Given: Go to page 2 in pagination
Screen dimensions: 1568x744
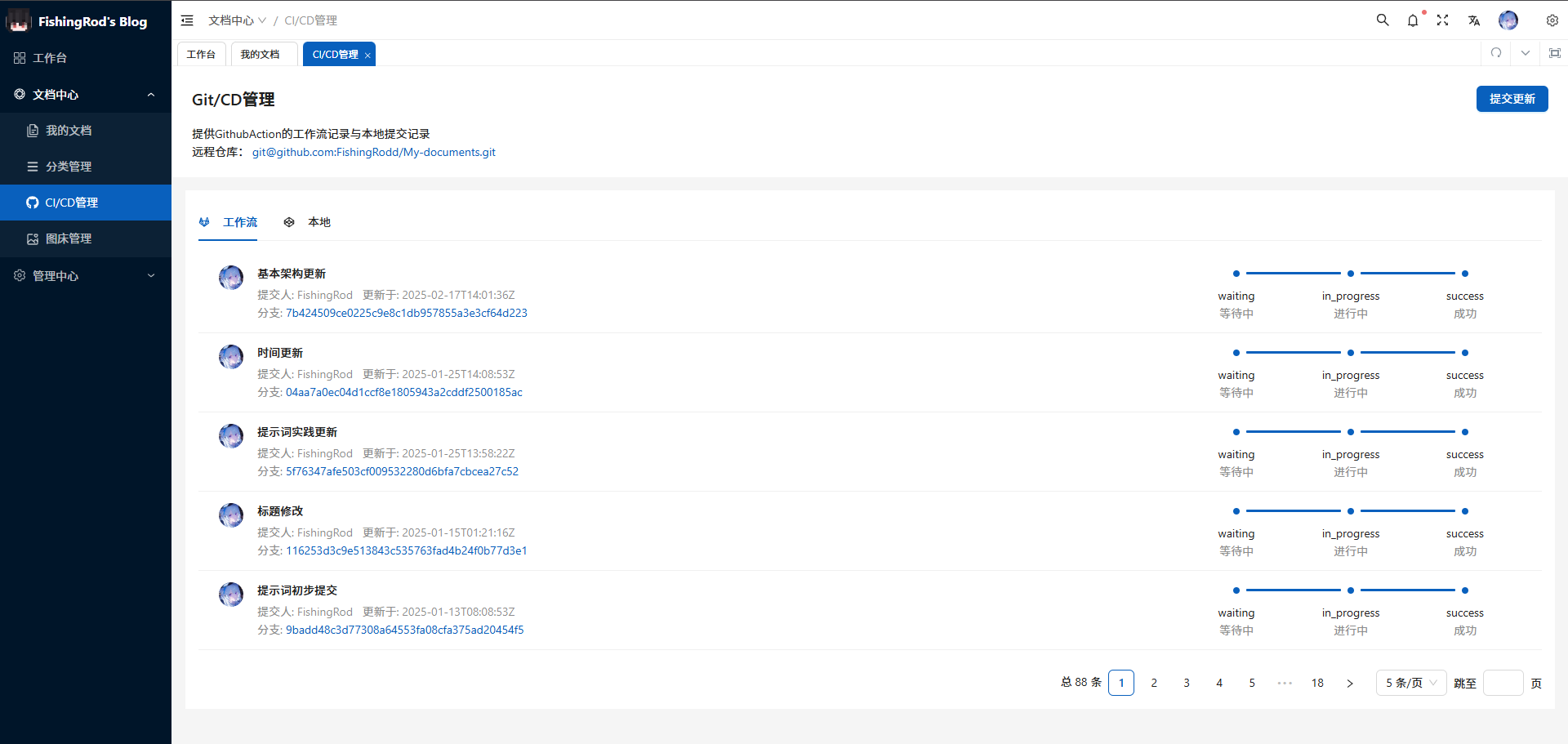Looking at the screenshot, I should [1153, 683].
